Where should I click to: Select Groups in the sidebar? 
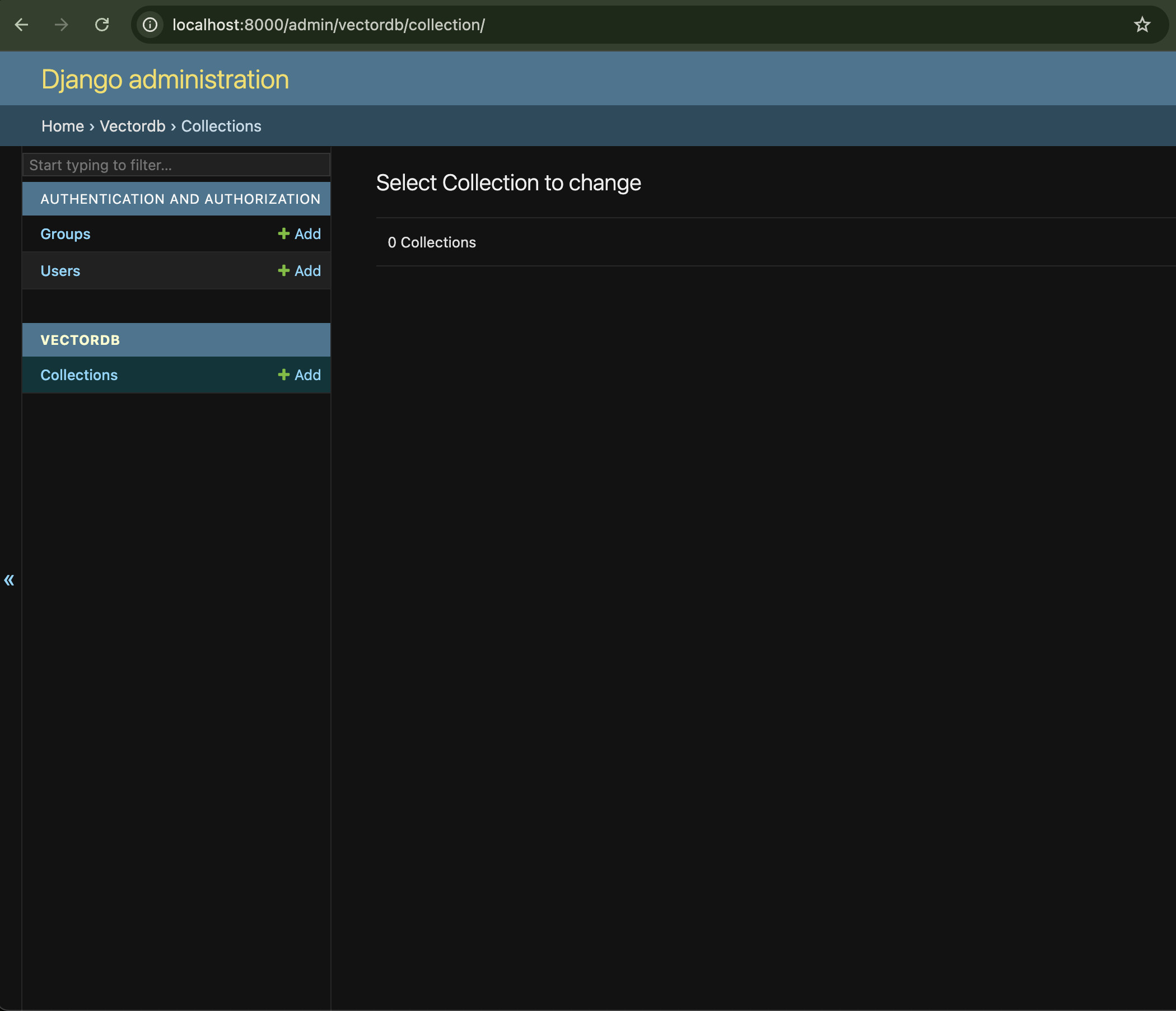pos(65,233)
